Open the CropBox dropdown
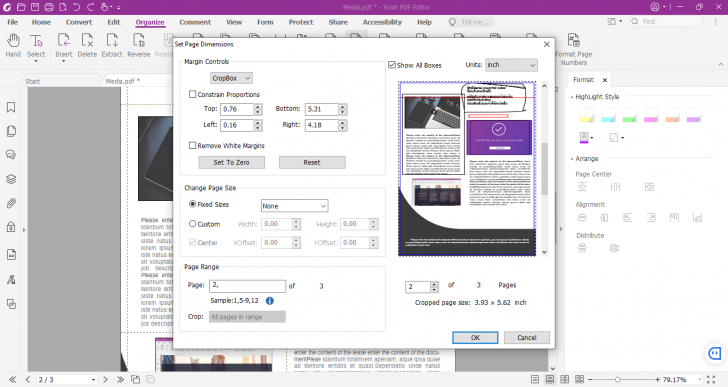 pyautogui.click(x=231, y=78)
